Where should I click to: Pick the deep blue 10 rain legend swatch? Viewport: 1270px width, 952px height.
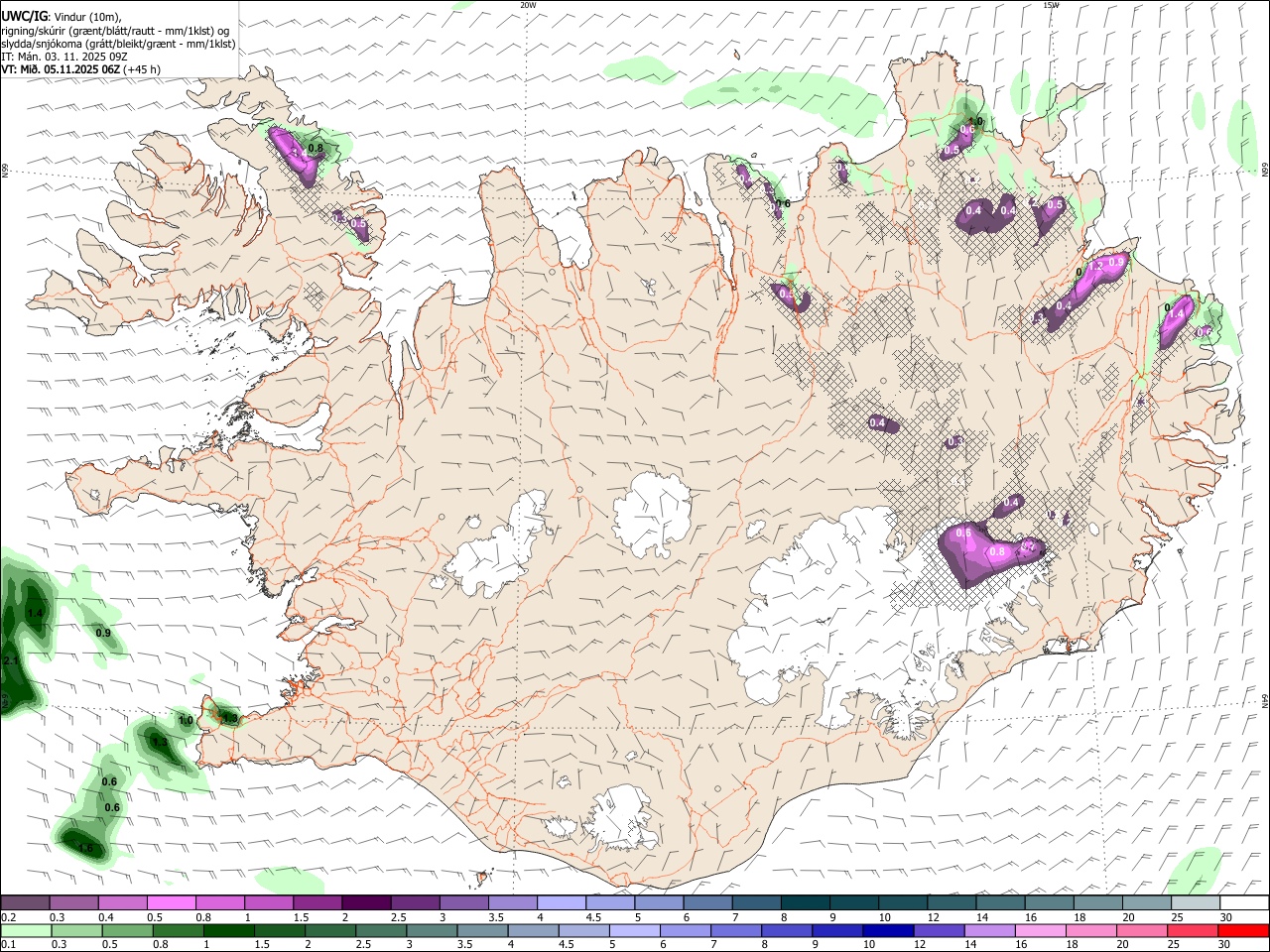(888, 931)
